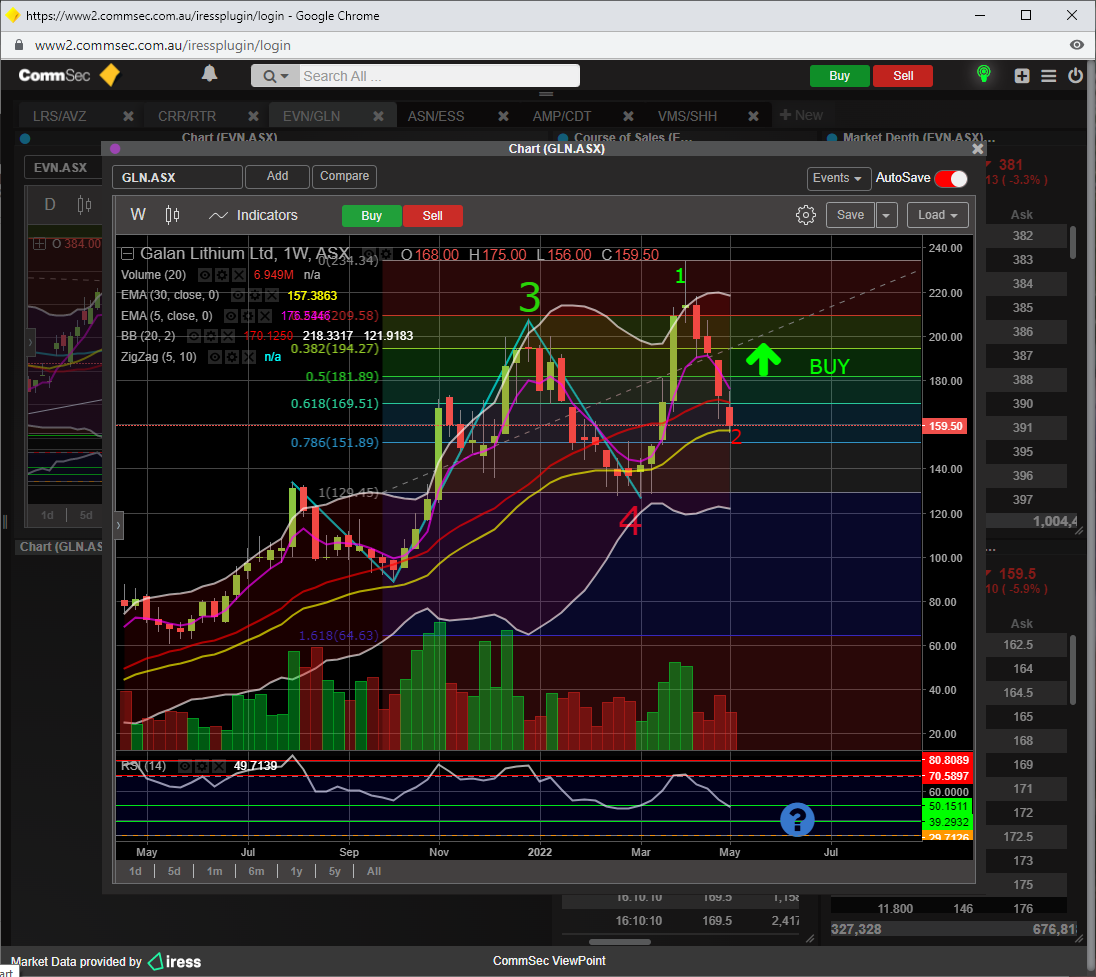Viewport: 1096px width, 977px height.
Task: Expand the left side panel arrow on GLN chart
Action: [x=119, y=526]
